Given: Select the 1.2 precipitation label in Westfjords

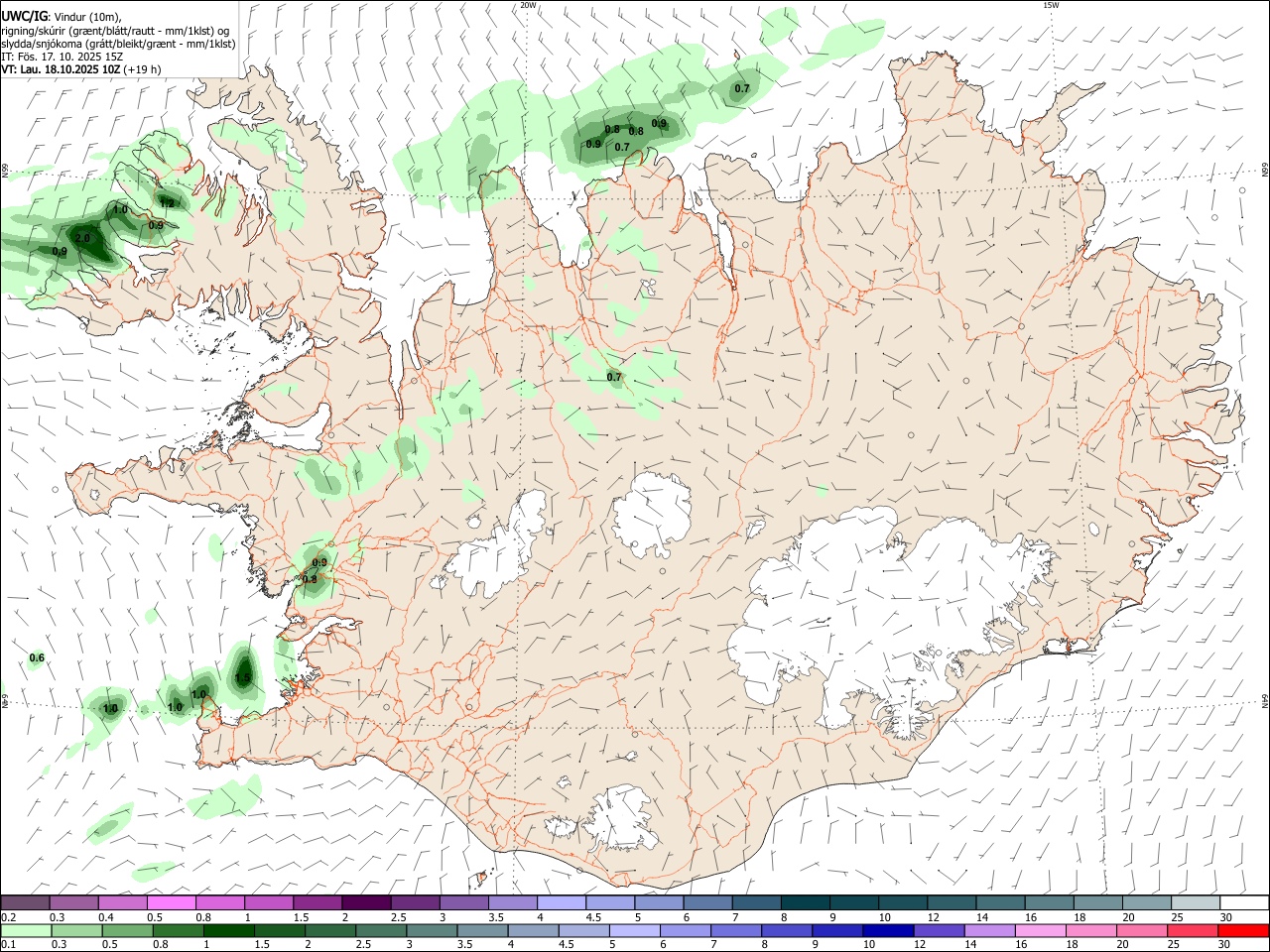Looking at the screenshot, I should click(x=167, y=203).
